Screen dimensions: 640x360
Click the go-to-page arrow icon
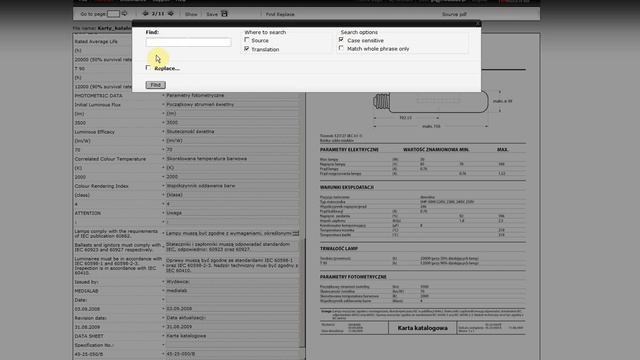point(124,14)
